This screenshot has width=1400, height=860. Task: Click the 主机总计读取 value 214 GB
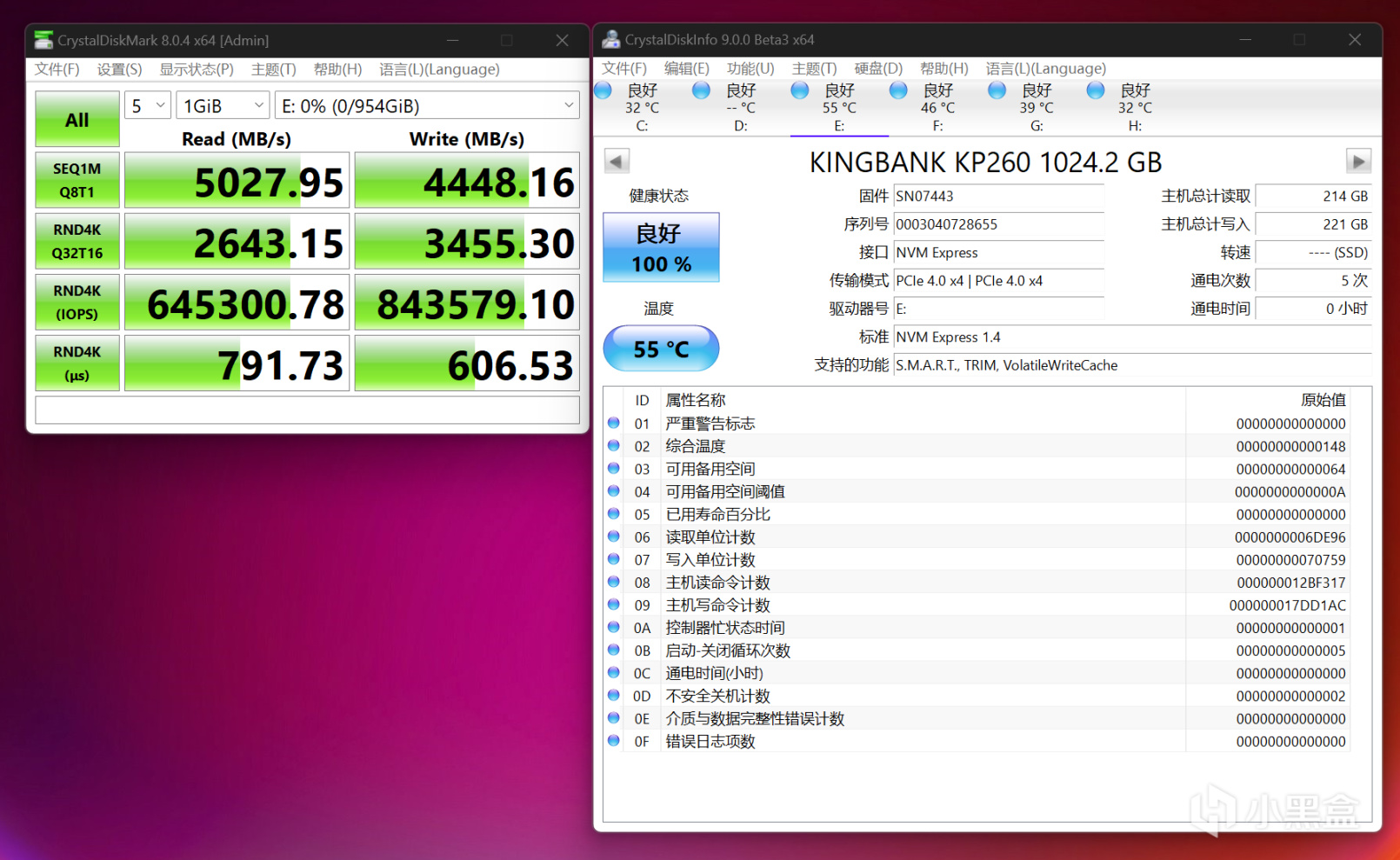pos(1314,197)
